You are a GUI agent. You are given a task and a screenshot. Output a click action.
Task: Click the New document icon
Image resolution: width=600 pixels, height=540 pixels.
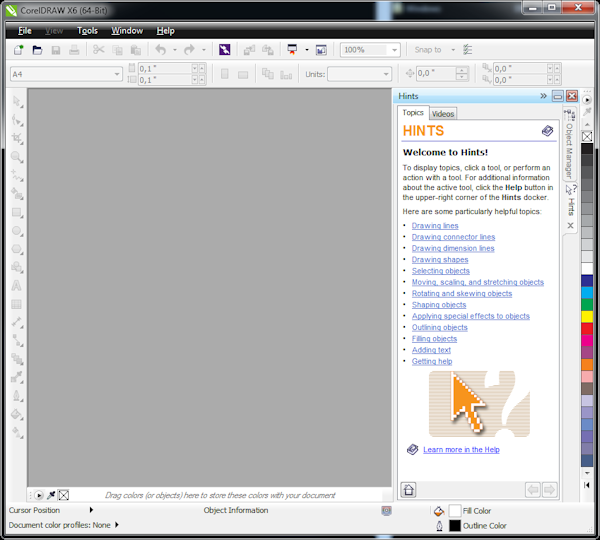tap(17, 49)
